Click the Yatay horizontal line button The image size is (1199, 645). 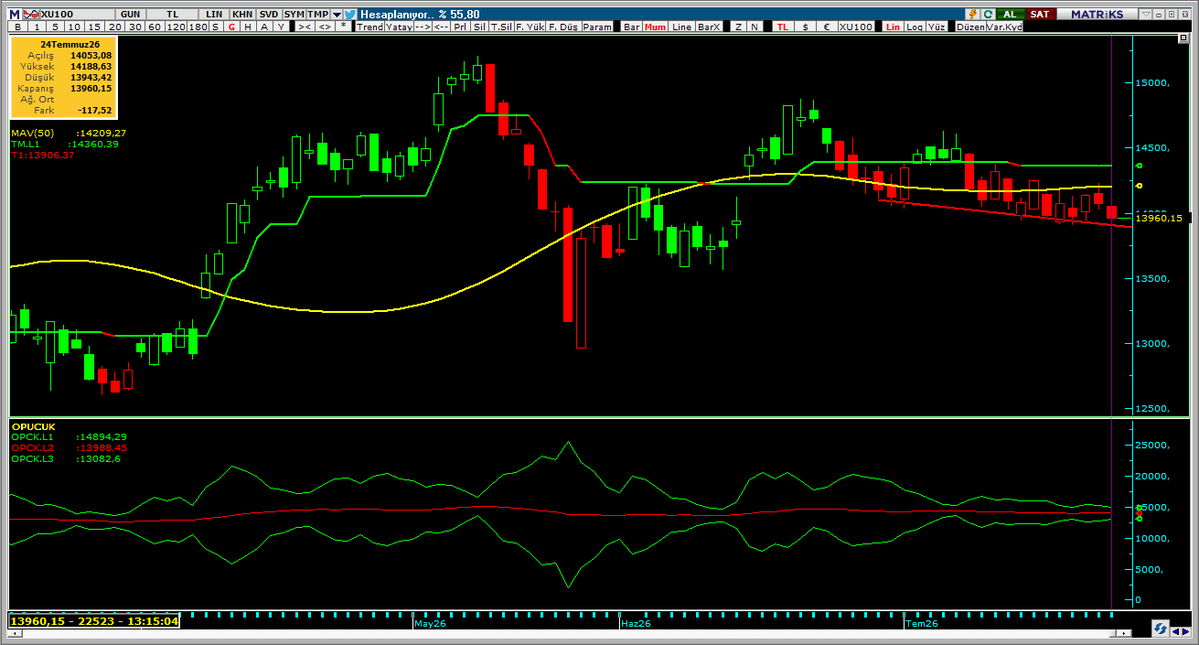click(398, 27)
